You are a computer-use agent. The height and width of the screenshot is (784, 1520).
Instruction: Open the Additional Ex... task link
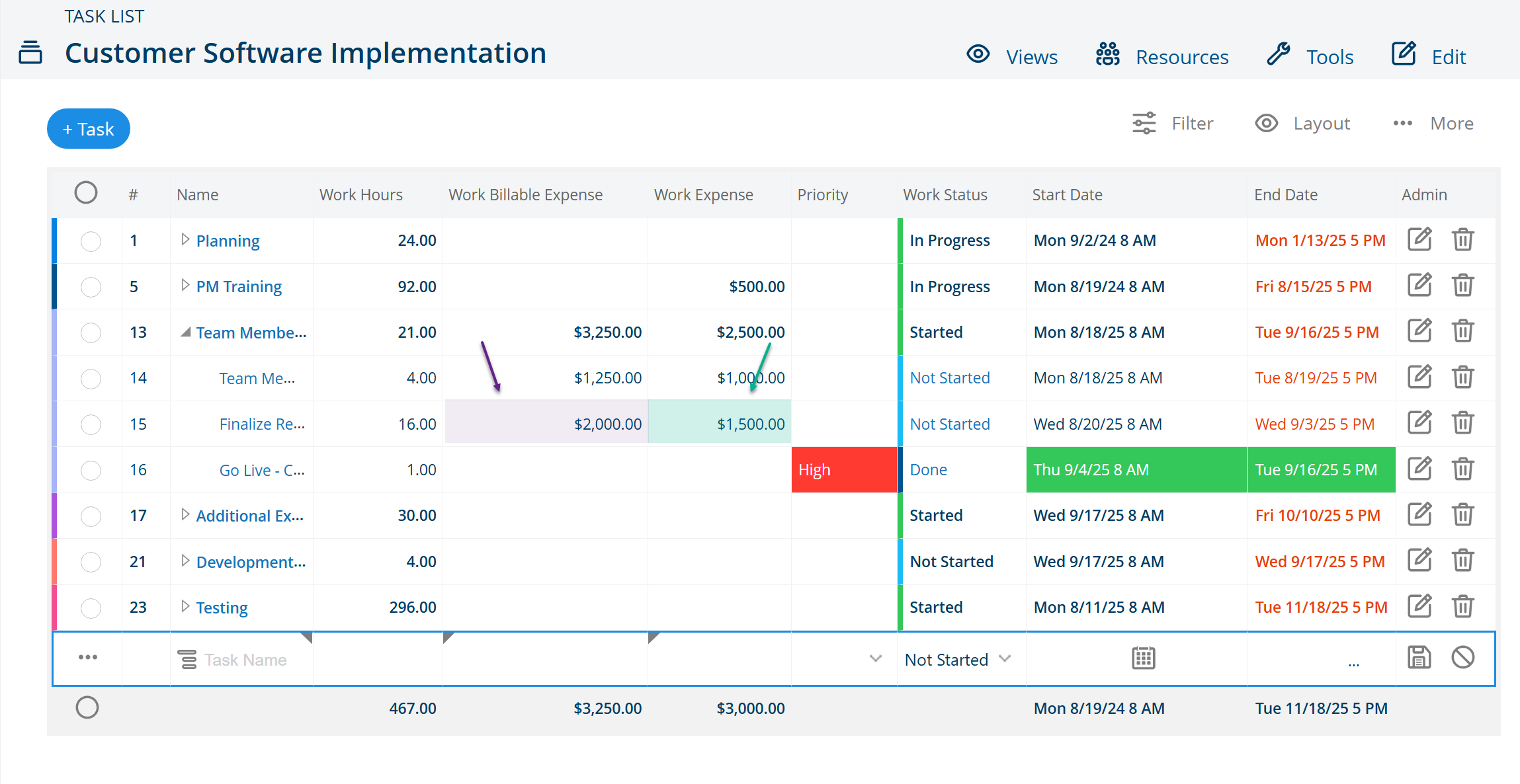[250, 516]
